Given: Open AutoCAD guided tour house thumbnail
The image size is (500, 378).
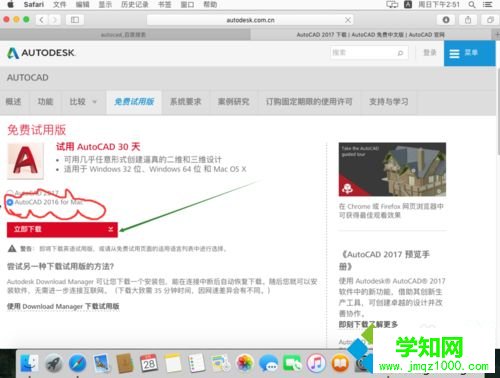Looking at the screenshot, I should click(x=392, y=169).
